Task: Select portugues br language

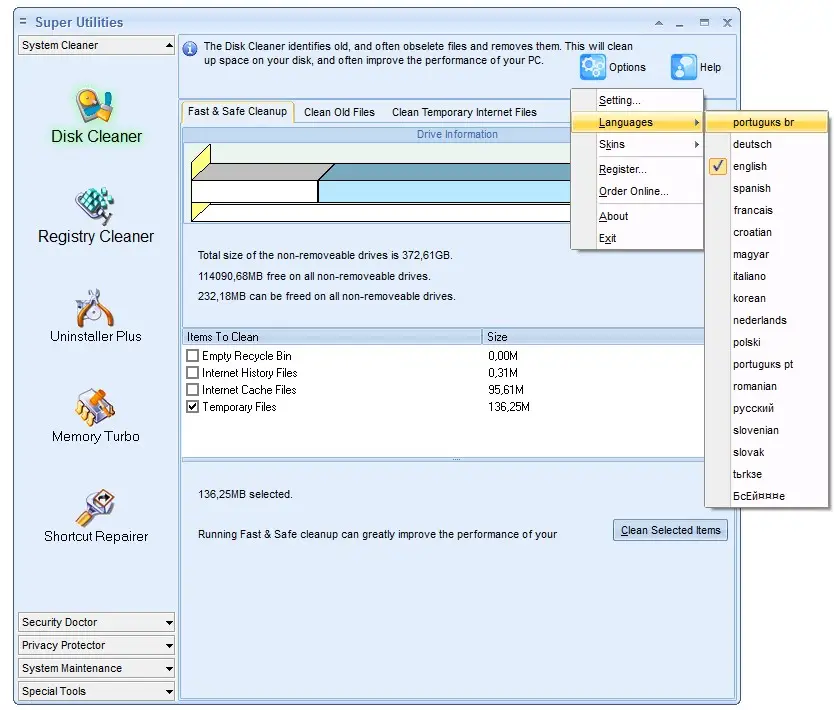Action: (766, 122)
